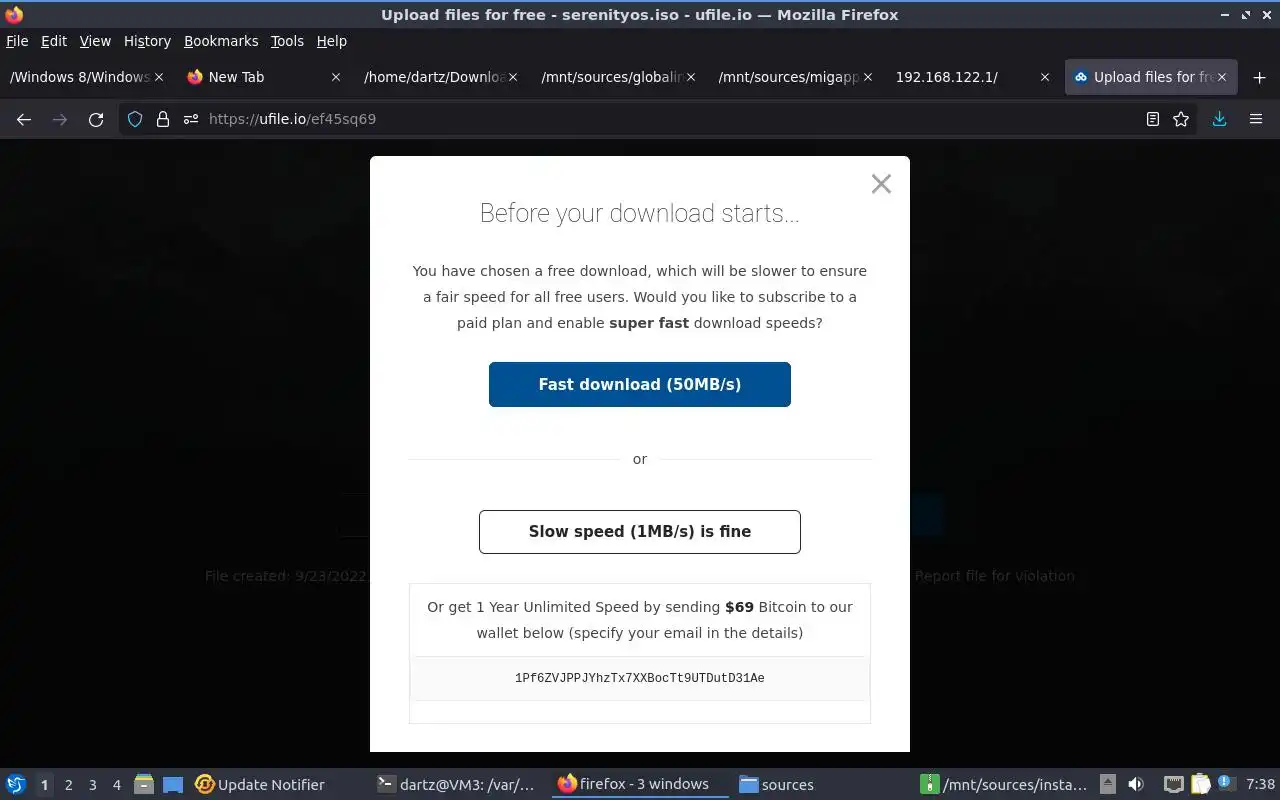
Task: Bookmark this page with the star icon
Action: point(1181,119)
